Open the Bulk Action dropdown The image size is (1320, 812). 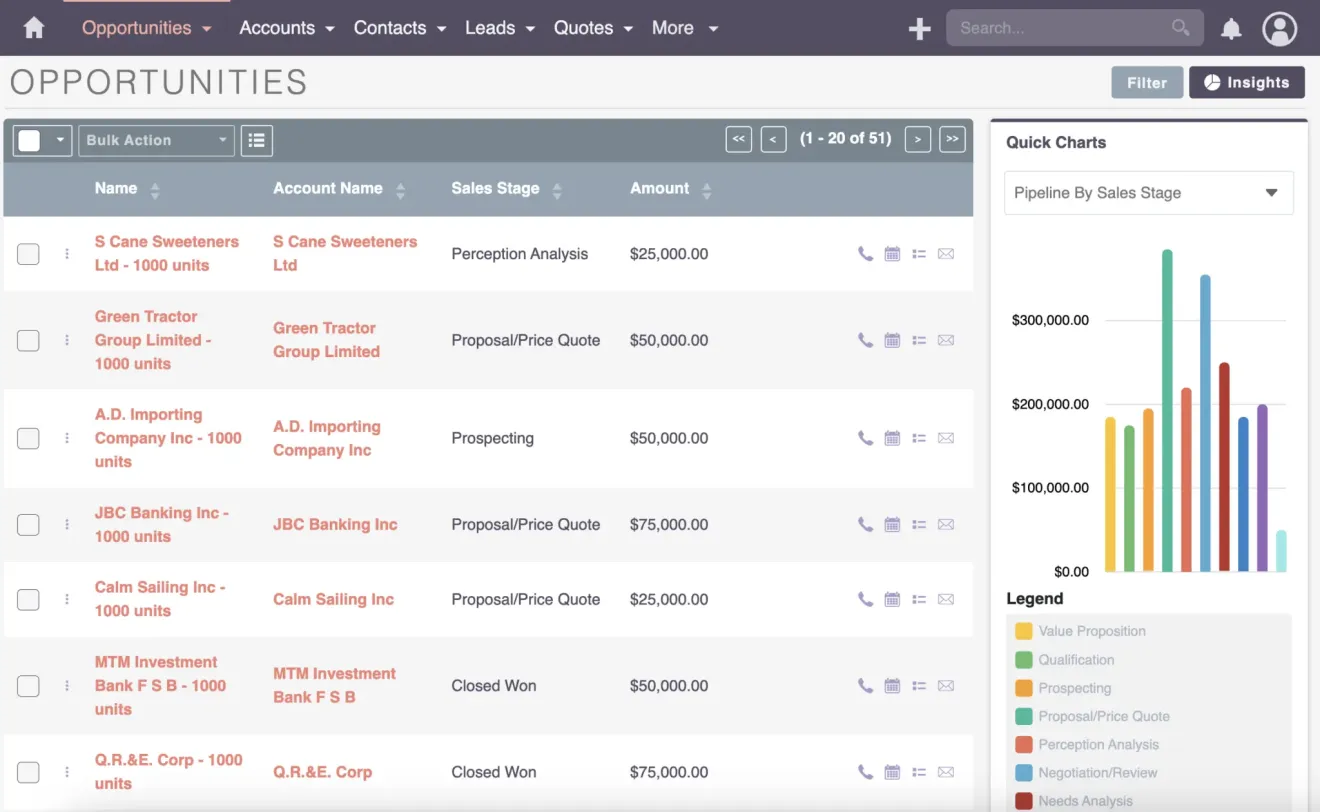tap(156, 140)
